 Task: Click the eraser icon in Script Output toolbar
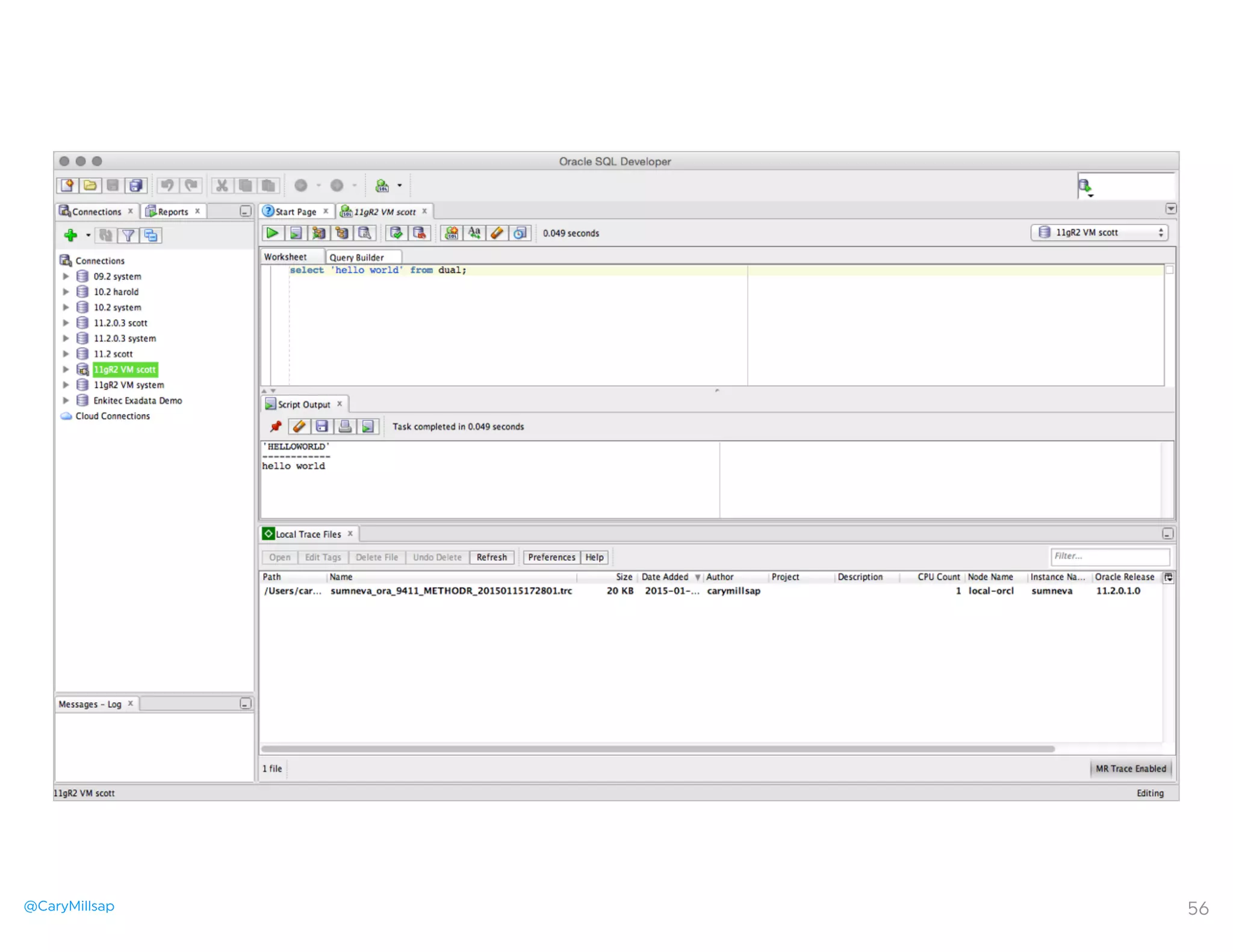299,427
